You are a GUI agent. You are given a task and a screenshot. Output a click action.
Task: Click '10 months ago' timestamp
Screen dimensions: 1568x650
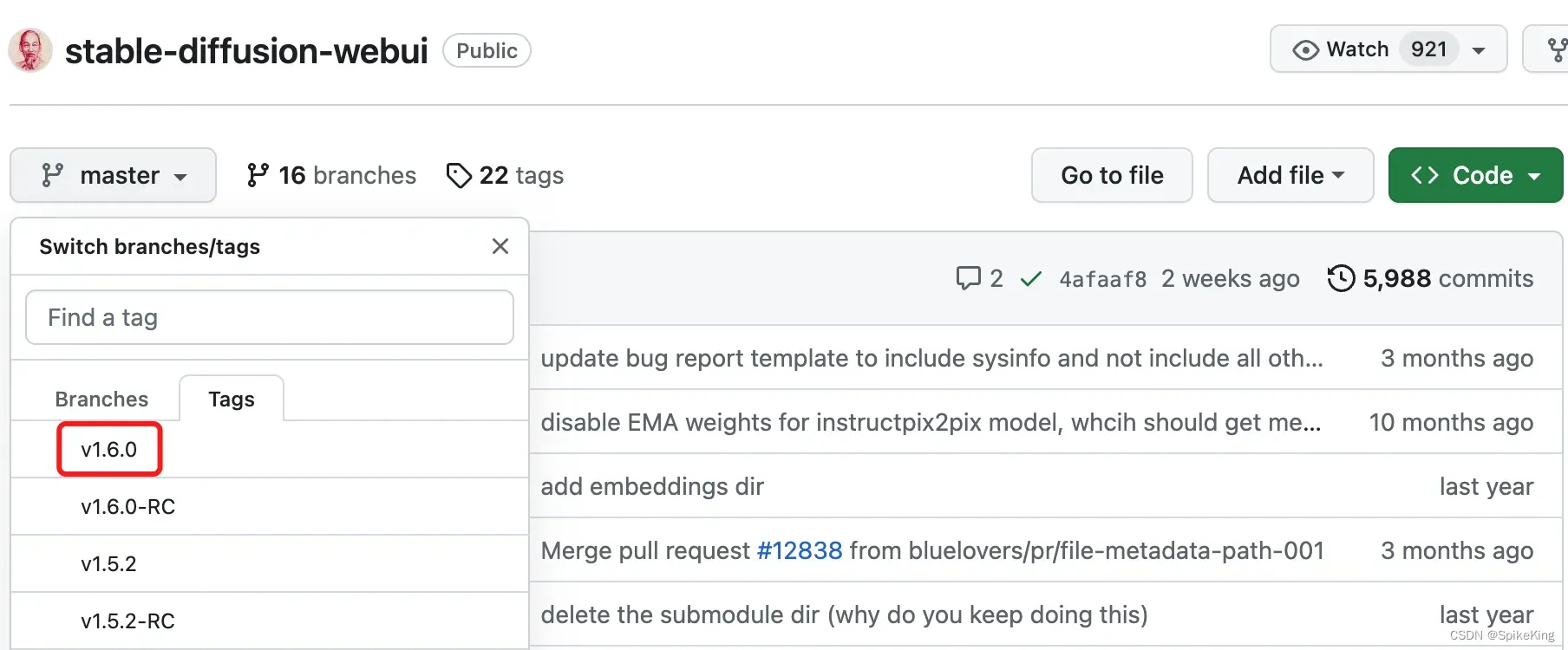(1451, 422)
